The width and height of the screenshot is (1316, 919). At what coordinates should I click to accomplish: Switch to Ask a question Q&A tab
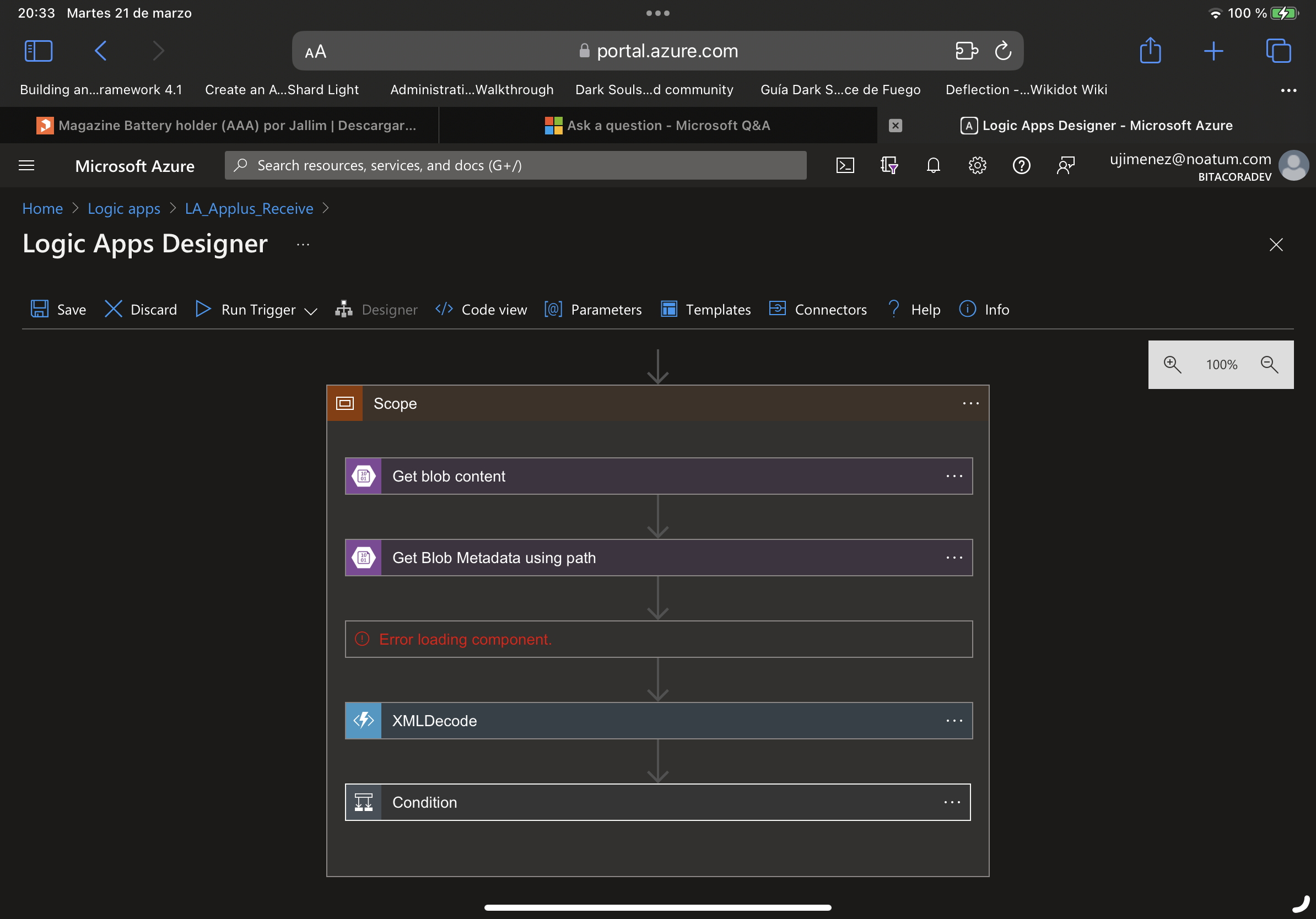(x=657, y=126)
